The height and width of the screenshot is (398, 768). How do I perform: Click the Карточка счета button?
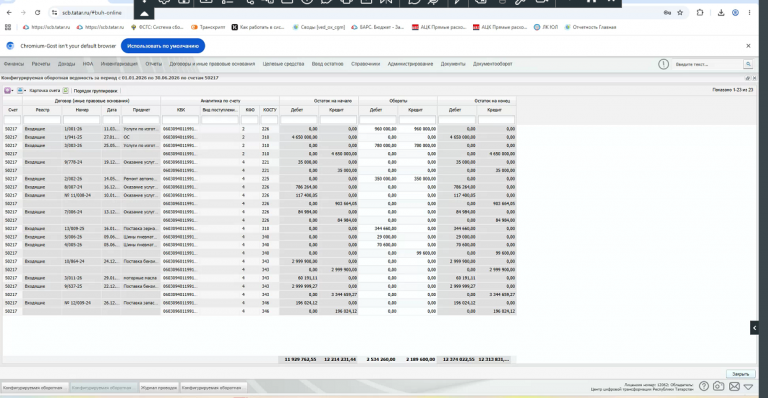45,91
